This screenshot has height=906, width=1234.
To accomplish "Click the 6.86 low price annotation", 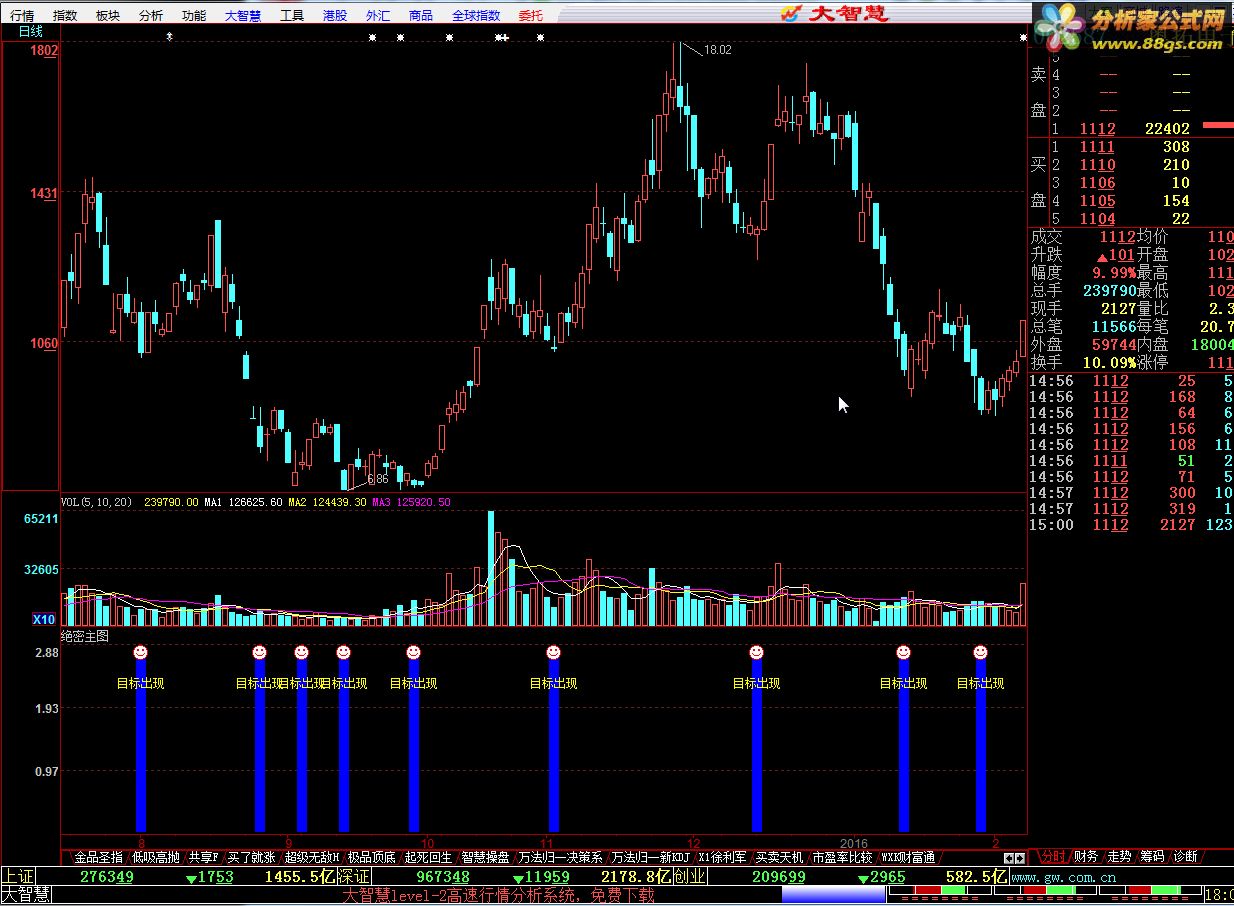I will tap(378, 479).
